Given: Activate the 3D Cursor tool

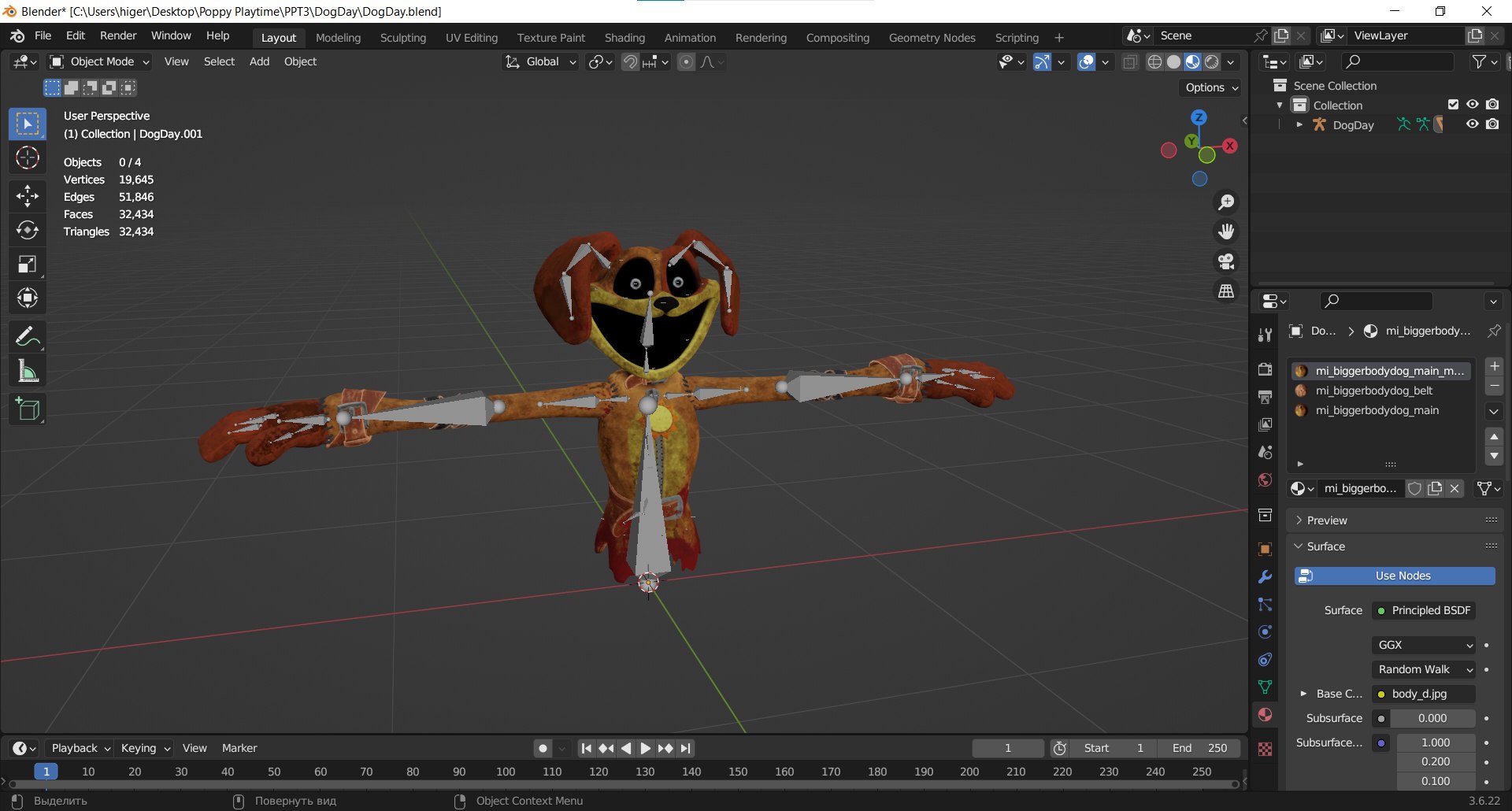Looking at the screenshot, I should pos(28,158).
